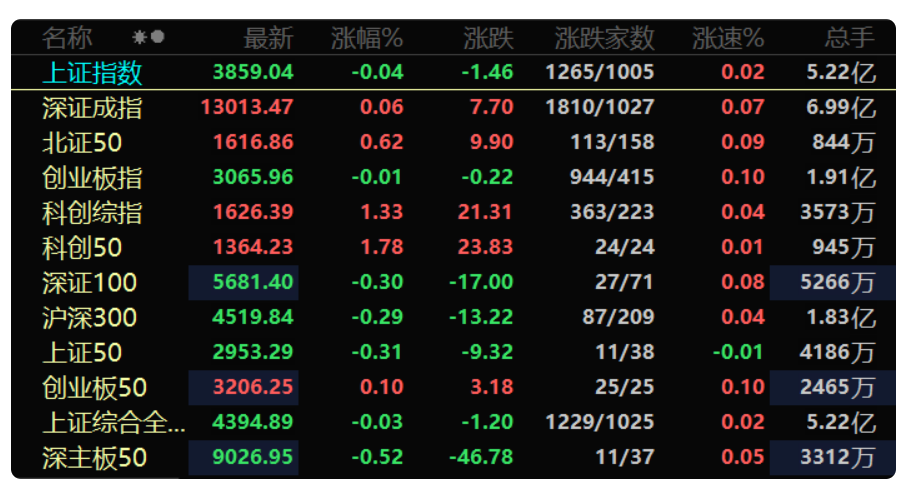
Task: Select the 深证100 row name
Action: (89, 283)
